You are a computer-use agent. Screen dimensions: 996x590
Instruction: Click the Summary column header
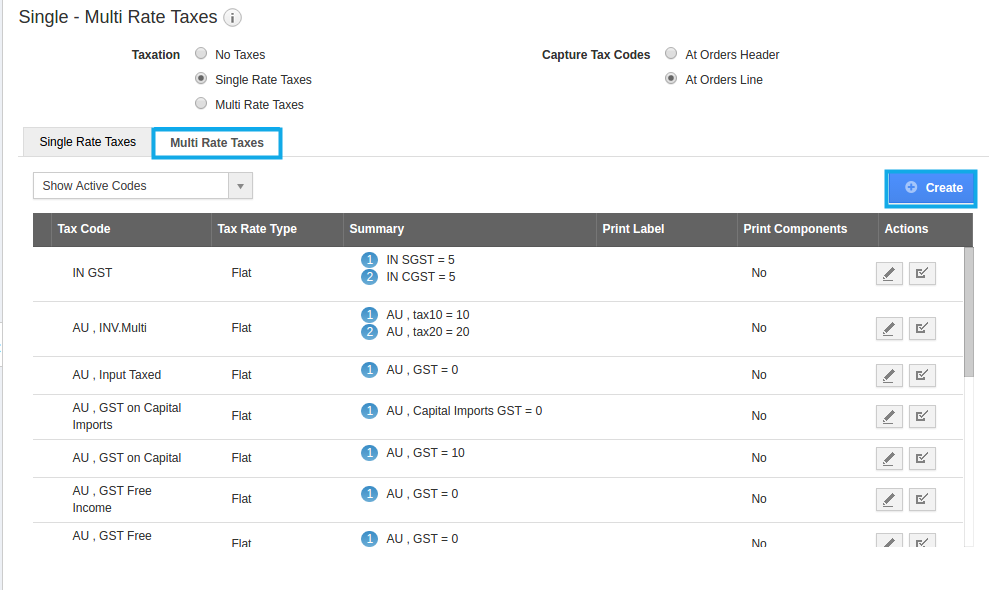coord(377,229)
